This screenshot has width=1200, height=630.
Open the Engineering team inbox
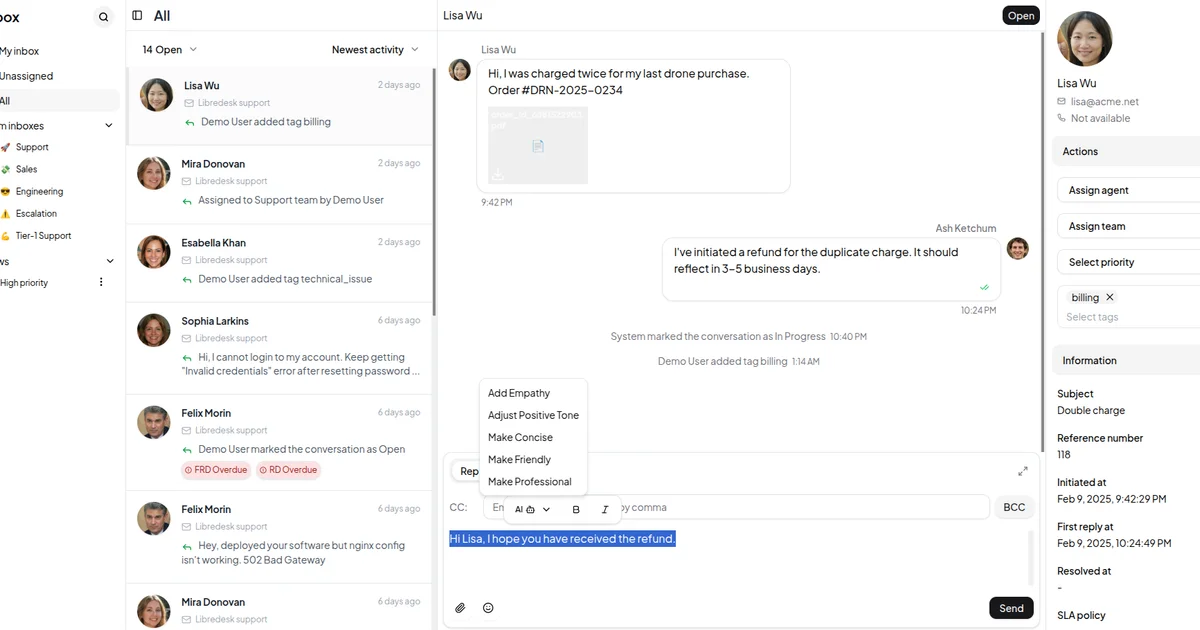pyautogui.click(x=39, y=191)
